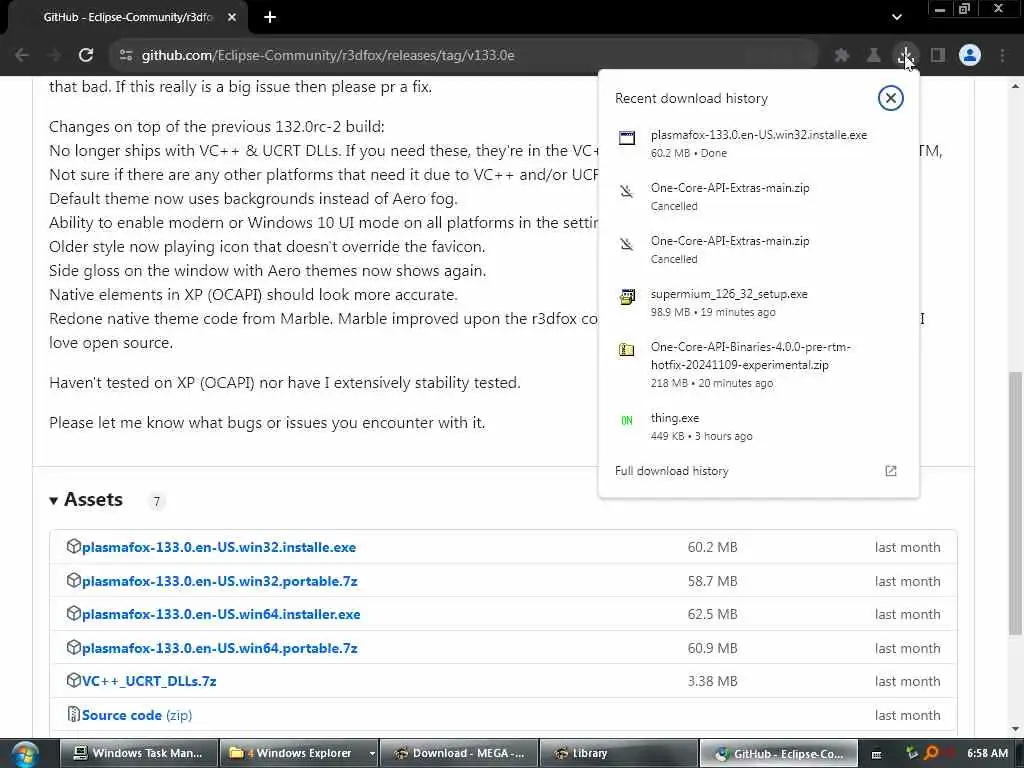Open the extensions puzzle icon

[x=842, y=56]
